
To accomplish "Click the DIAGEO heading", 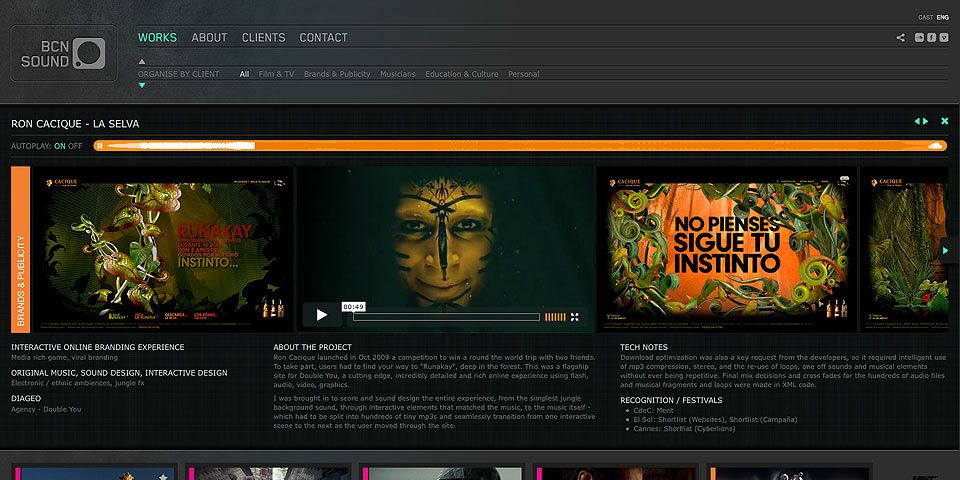I will pyautogui.click(x=26, y=399).
